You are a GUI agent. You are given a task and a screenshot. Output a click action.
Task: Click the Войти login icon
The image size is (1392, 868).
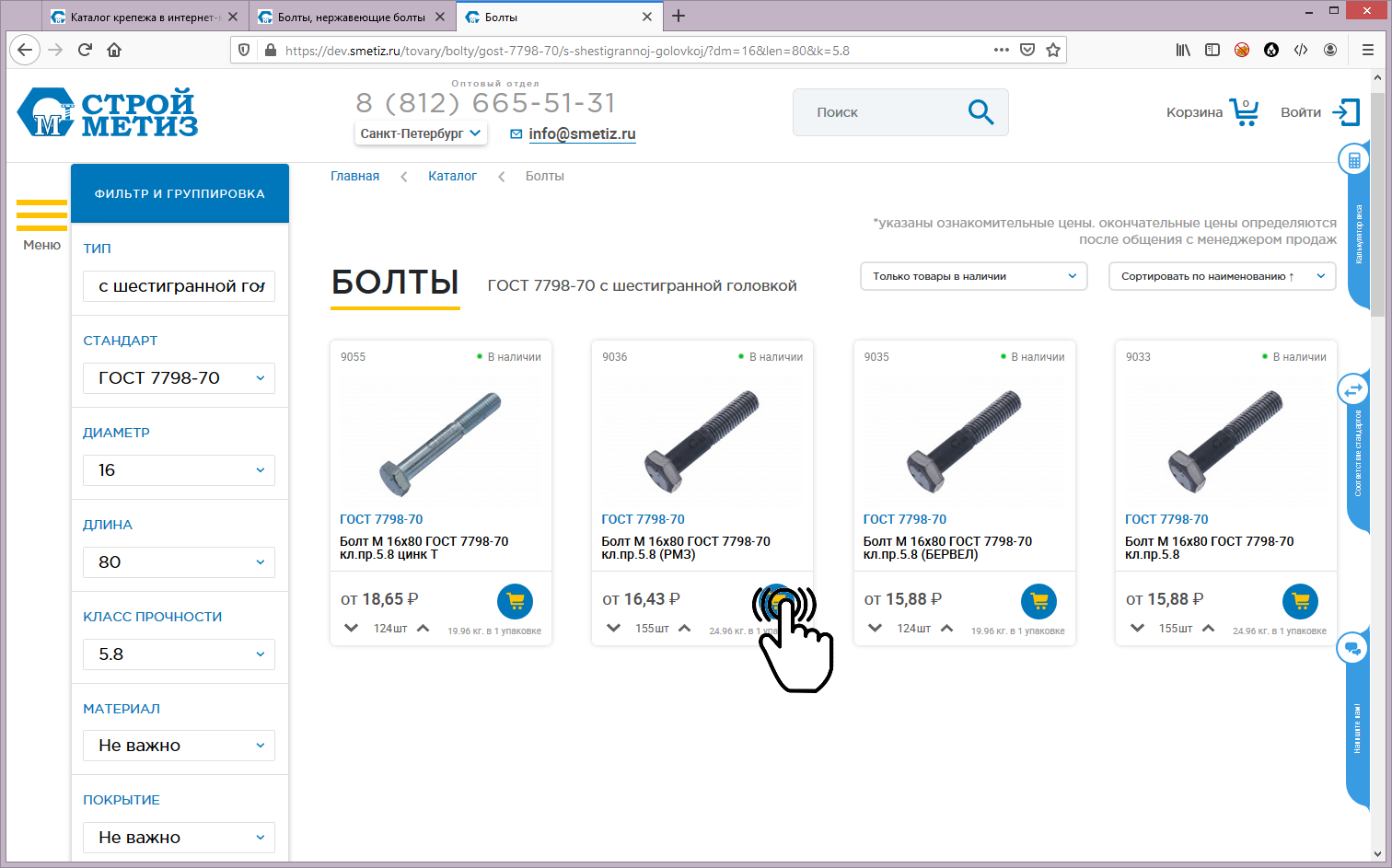coord(1346,112)
